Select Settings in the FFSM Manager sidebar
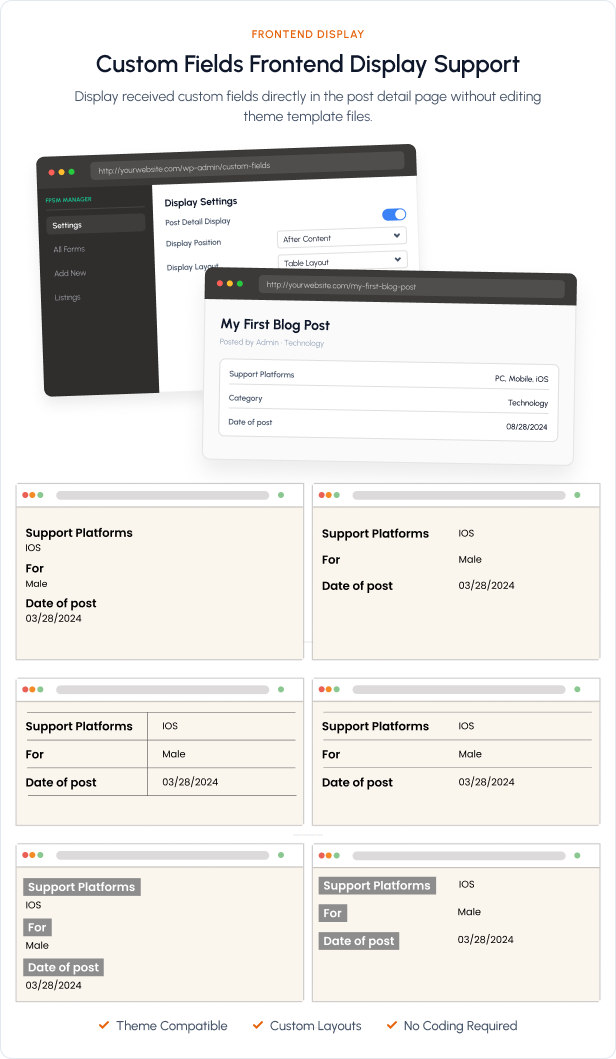Screen dimensions: 616x1059 (96, 225)
